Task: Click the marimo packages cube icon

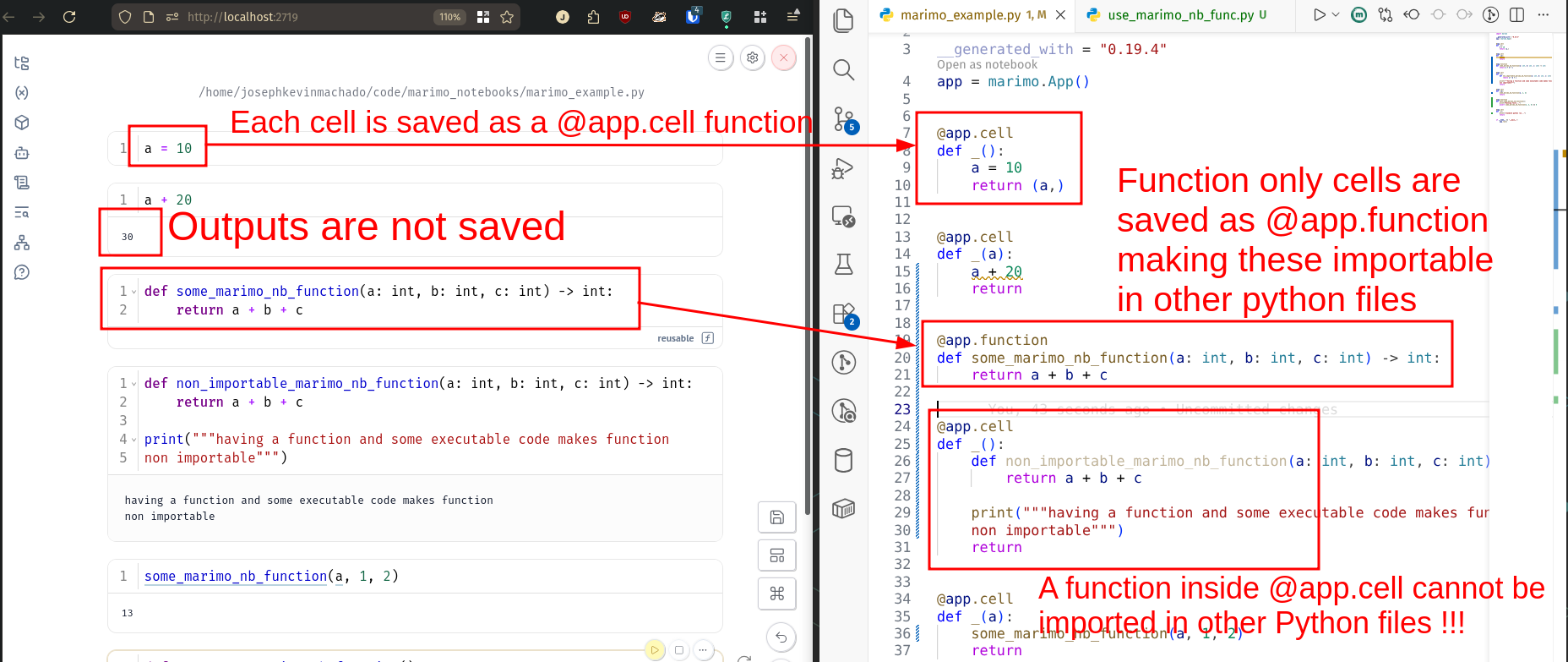Action: click(x=22, y=123)
